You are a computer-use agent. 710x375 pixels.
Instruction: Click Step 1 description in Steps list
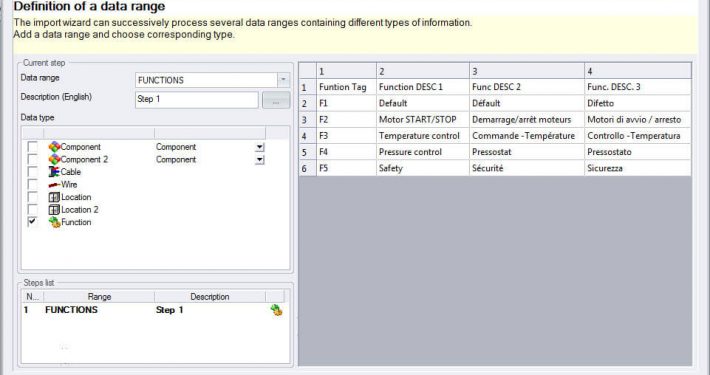tap(170, 310)
